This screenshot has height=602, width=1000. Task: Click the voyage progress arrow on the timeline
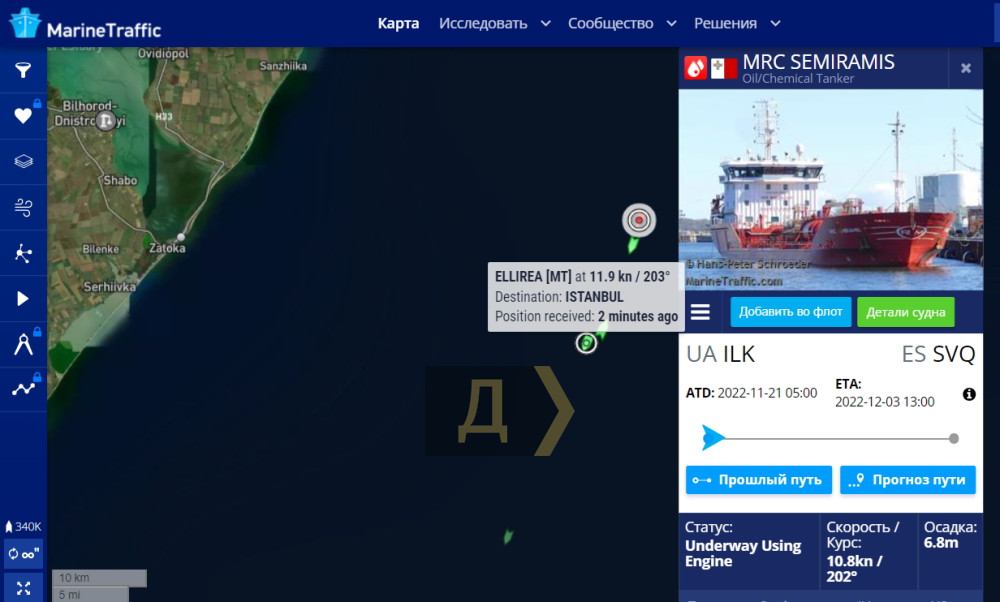713,437
